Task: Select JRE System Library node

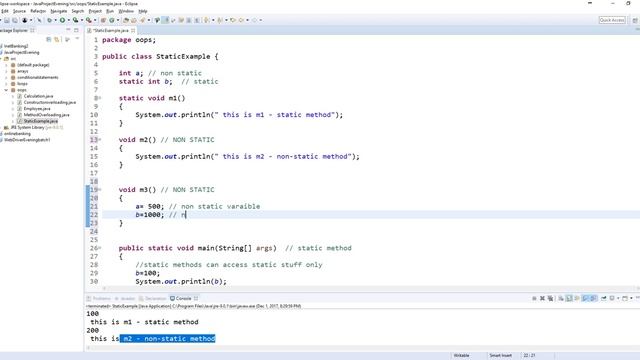Action: [x=33, y=127]
